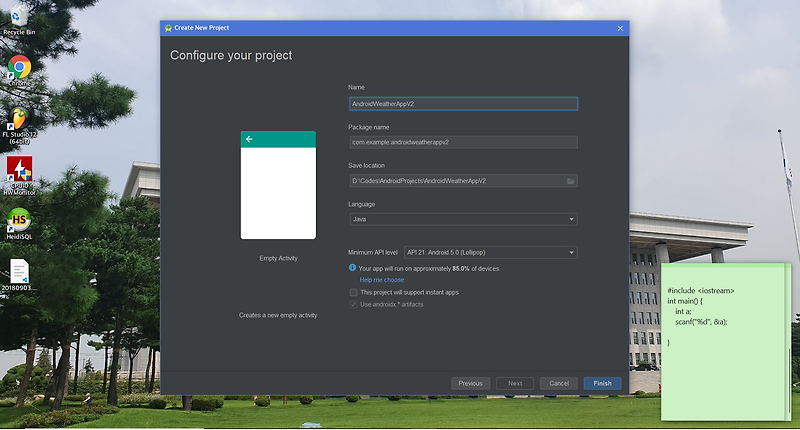Select the Empty Activity phone preview
Viewport: 800px width, 430px height.
pos(278,185)
